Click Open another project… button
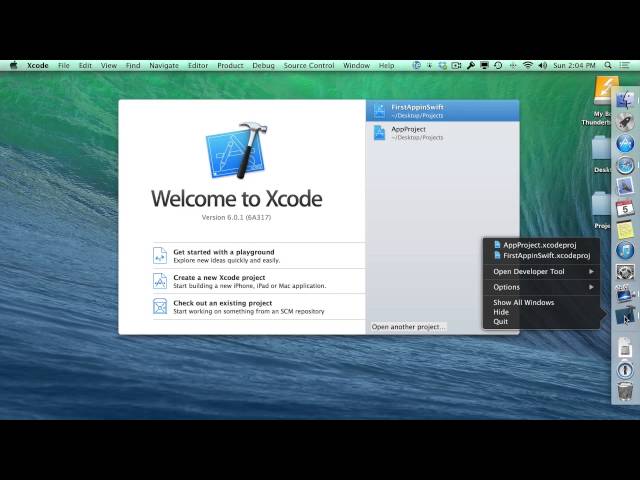 click(408, 327)
